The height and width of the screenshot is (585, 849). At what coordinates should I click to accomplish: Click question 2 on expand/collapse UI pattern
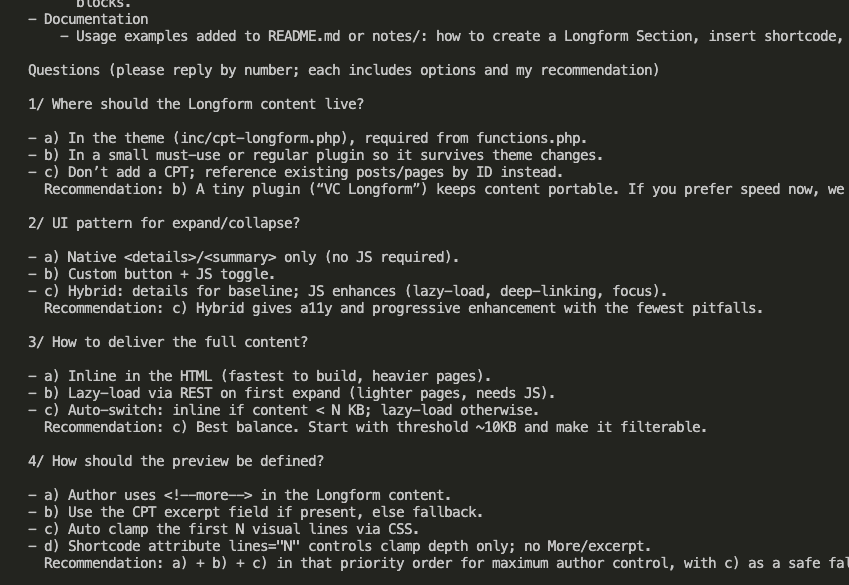[x=164, y=223]
